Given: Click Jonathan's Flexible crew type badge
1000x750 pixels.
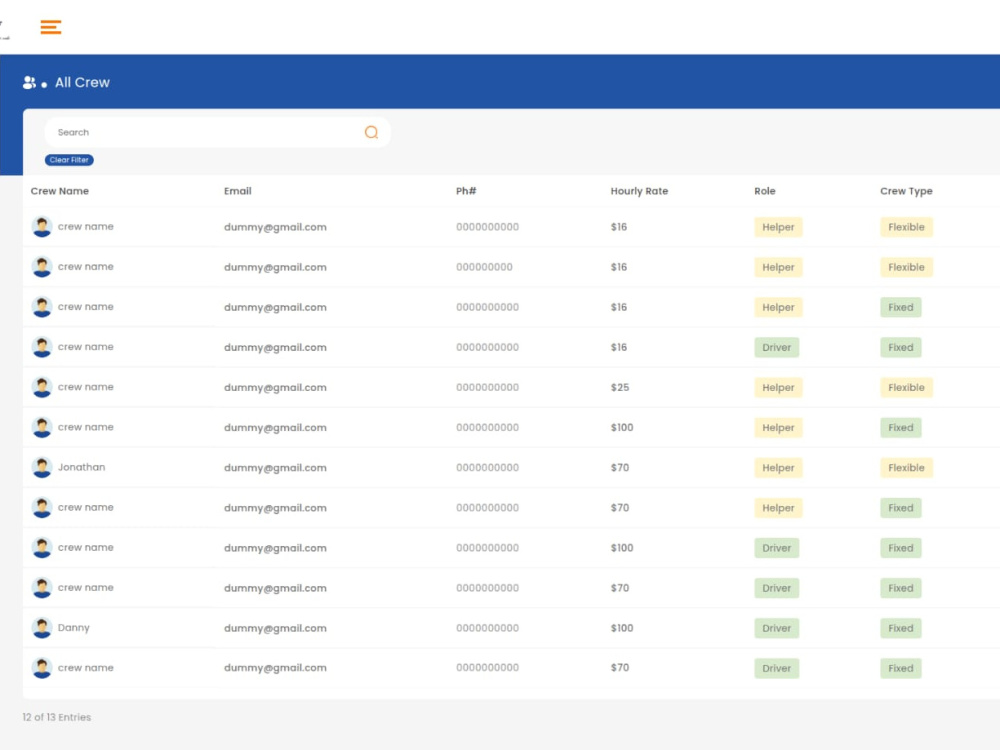Looking at the screenshot, I should coord(906,467).
